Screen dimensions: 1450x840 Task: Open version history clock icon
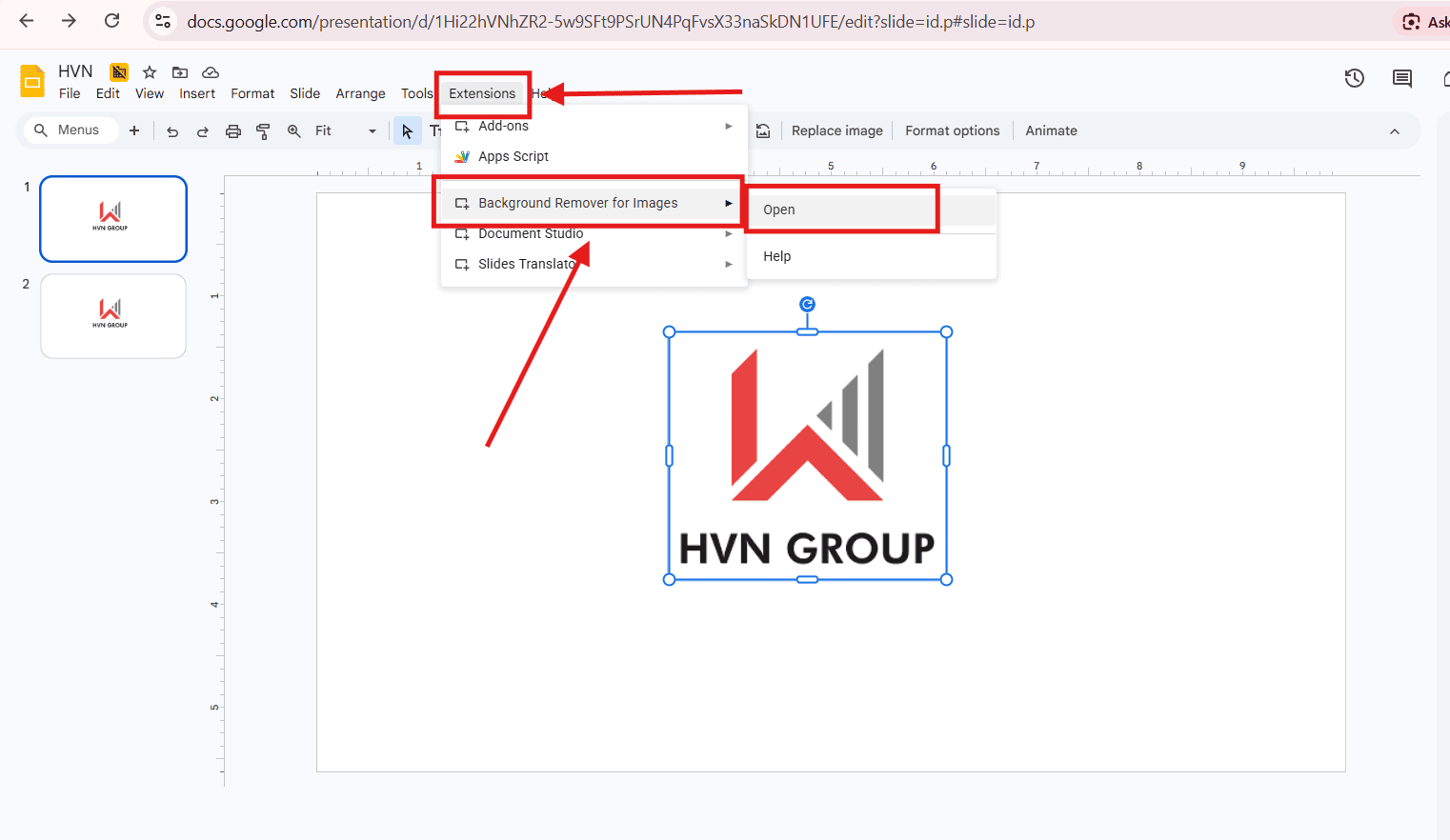(1354, 79)
